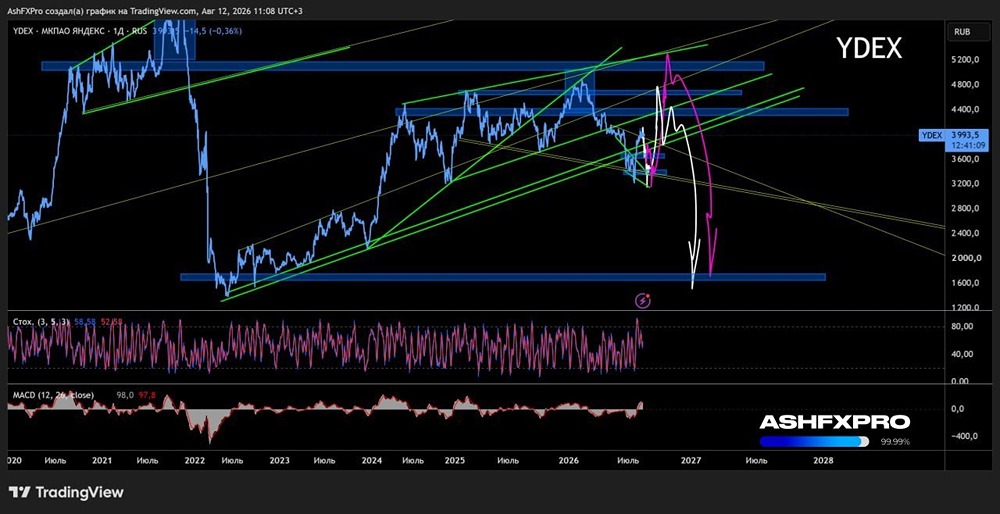Screen dimensions: 1000x514
Task: Click the 3600,0 price axis label
Action: tap(967, 159)
